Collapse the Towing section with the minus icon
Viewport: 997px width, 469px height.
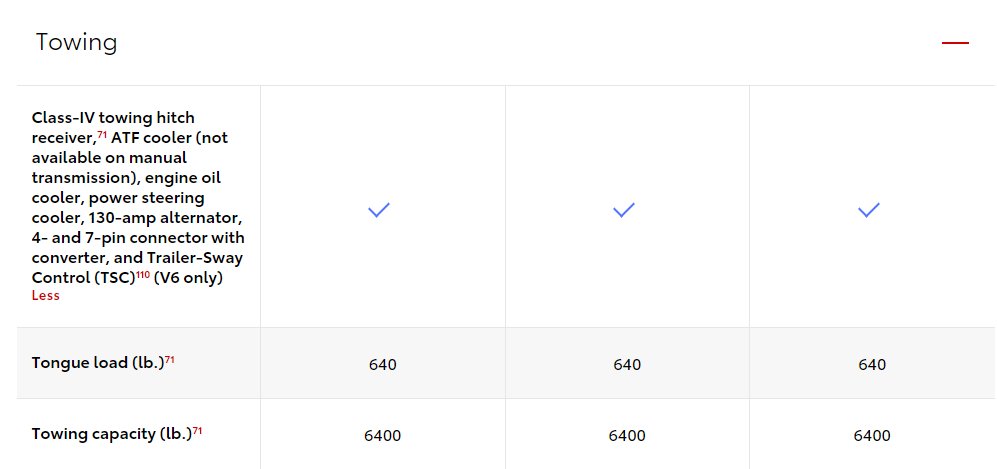pyautogui.click(x=955, y=43)
